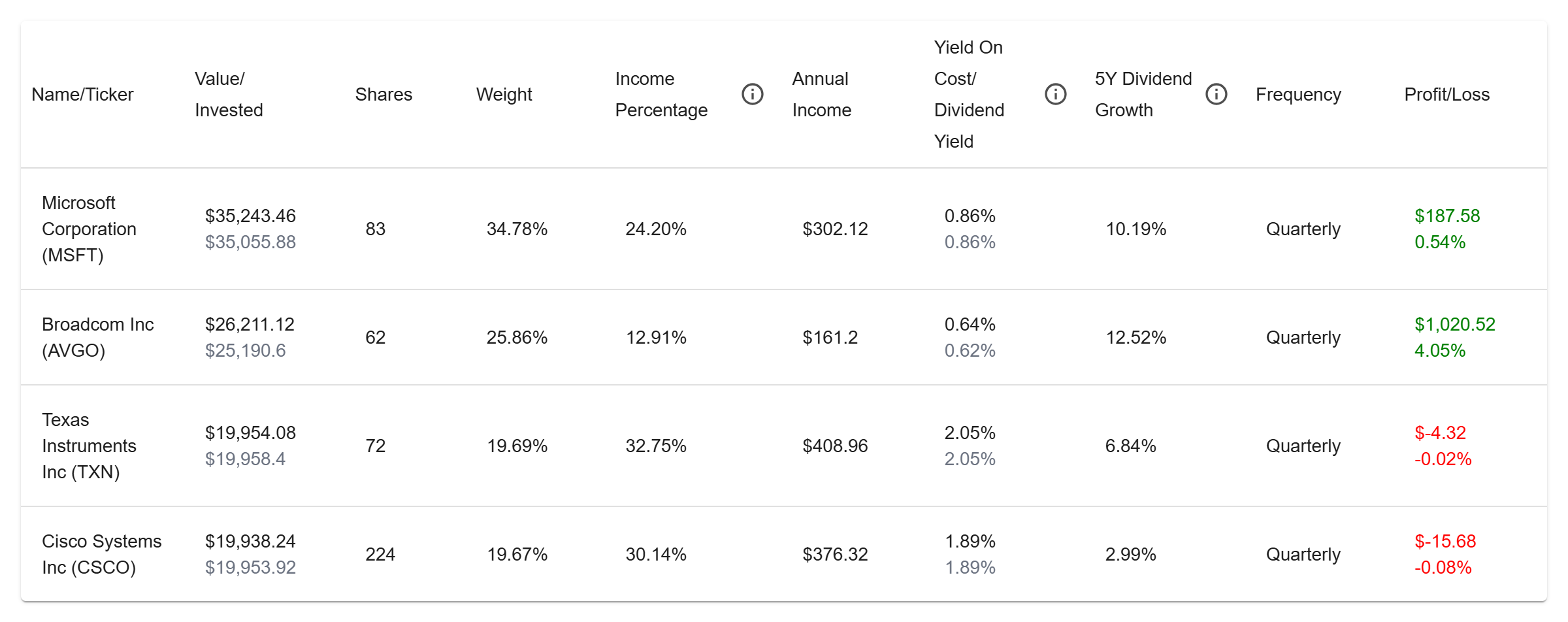Click the Annual Income column header
The height and width of the screenshot is (622, 1568).
pyautogui.click(x=821, y=95)
